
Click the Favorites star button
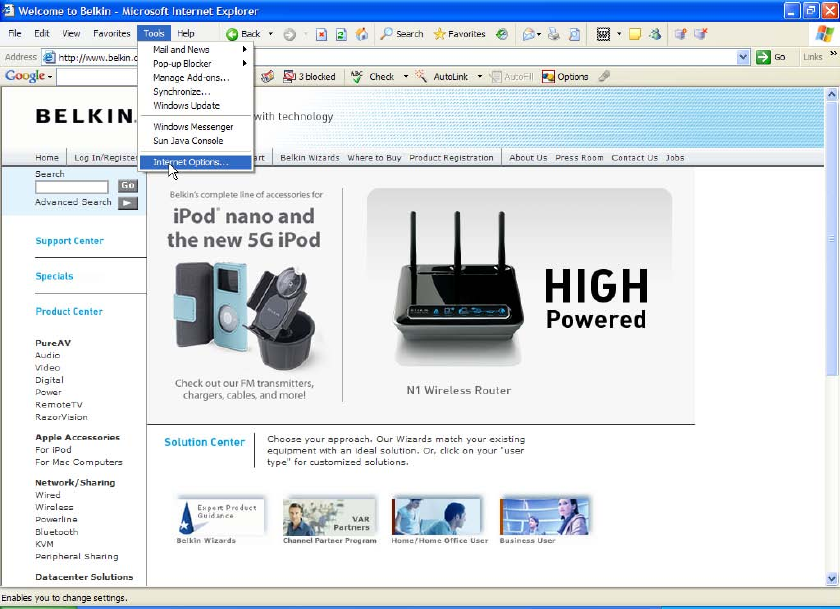coord(459,34)
